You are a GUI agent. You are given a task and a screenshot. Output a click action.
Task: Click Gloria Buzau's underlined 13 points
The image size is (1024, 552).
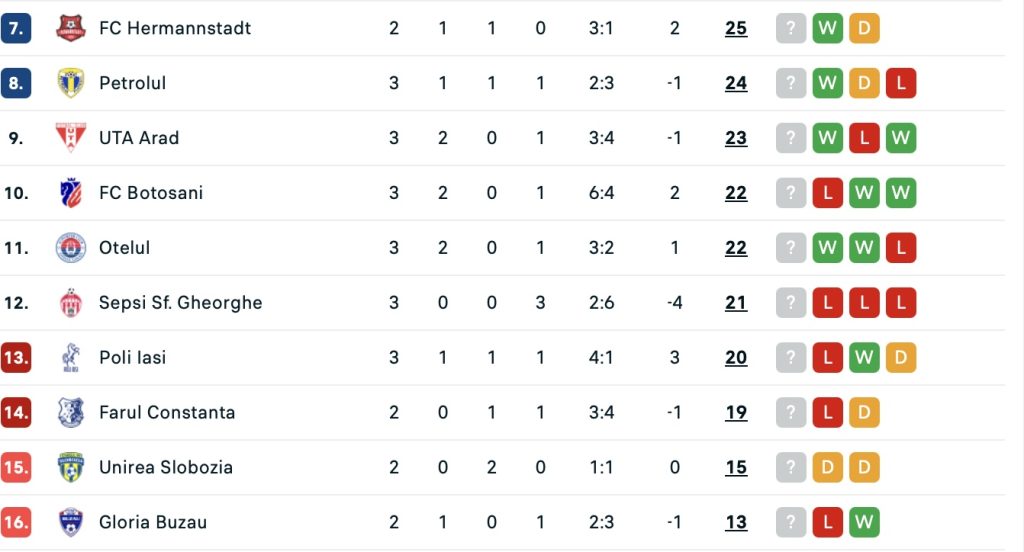point(736,522)
